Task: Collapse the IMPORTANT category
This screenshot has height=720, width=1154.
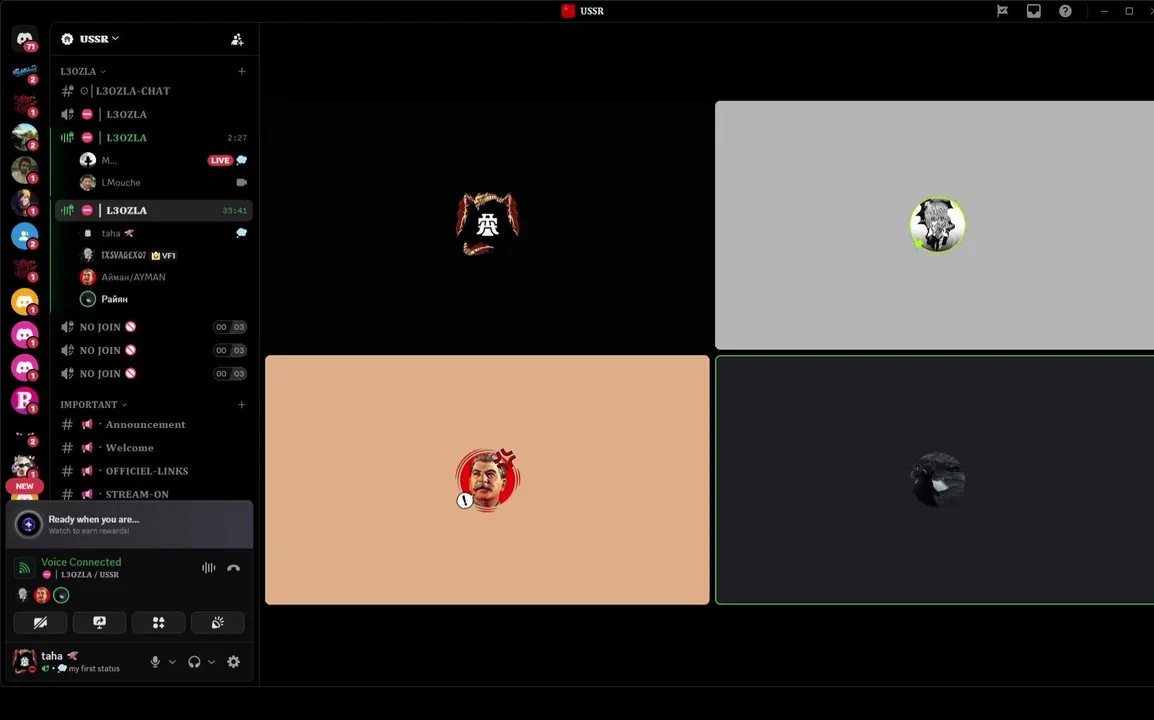Action: 93,405
